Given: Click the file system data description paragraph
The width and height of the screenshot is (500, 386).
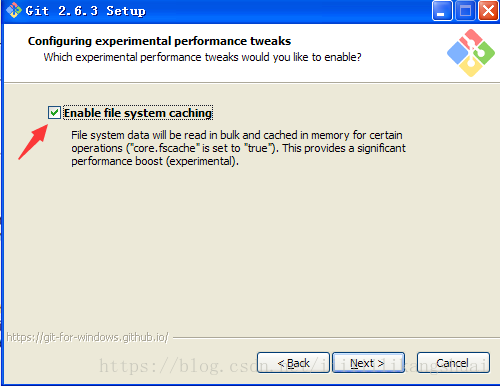Looking at the screenshot, I should (x=238, y=148).
